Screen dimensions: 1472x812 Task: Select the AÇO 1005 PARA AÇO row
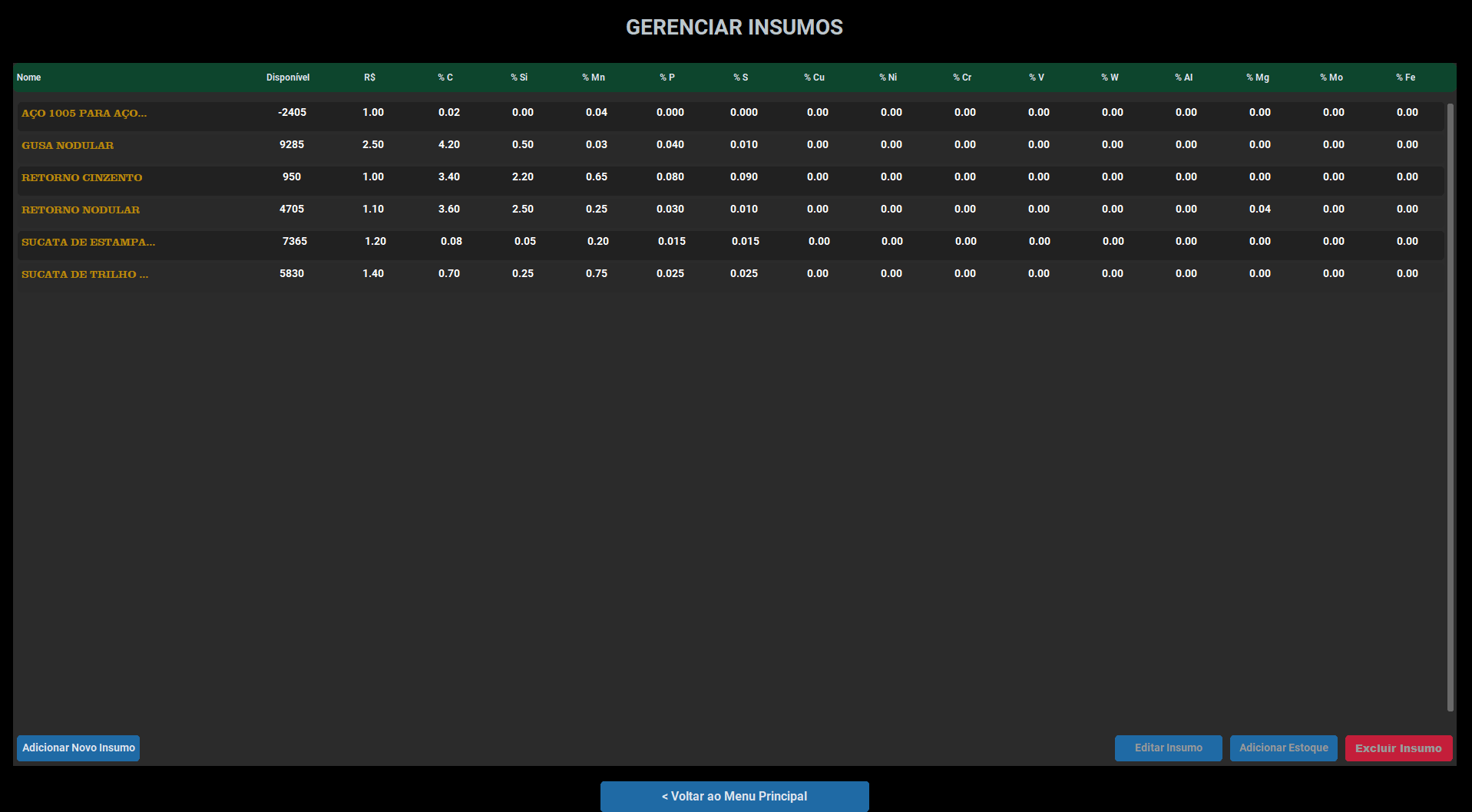pyautogui.click(x=84, y=113)
